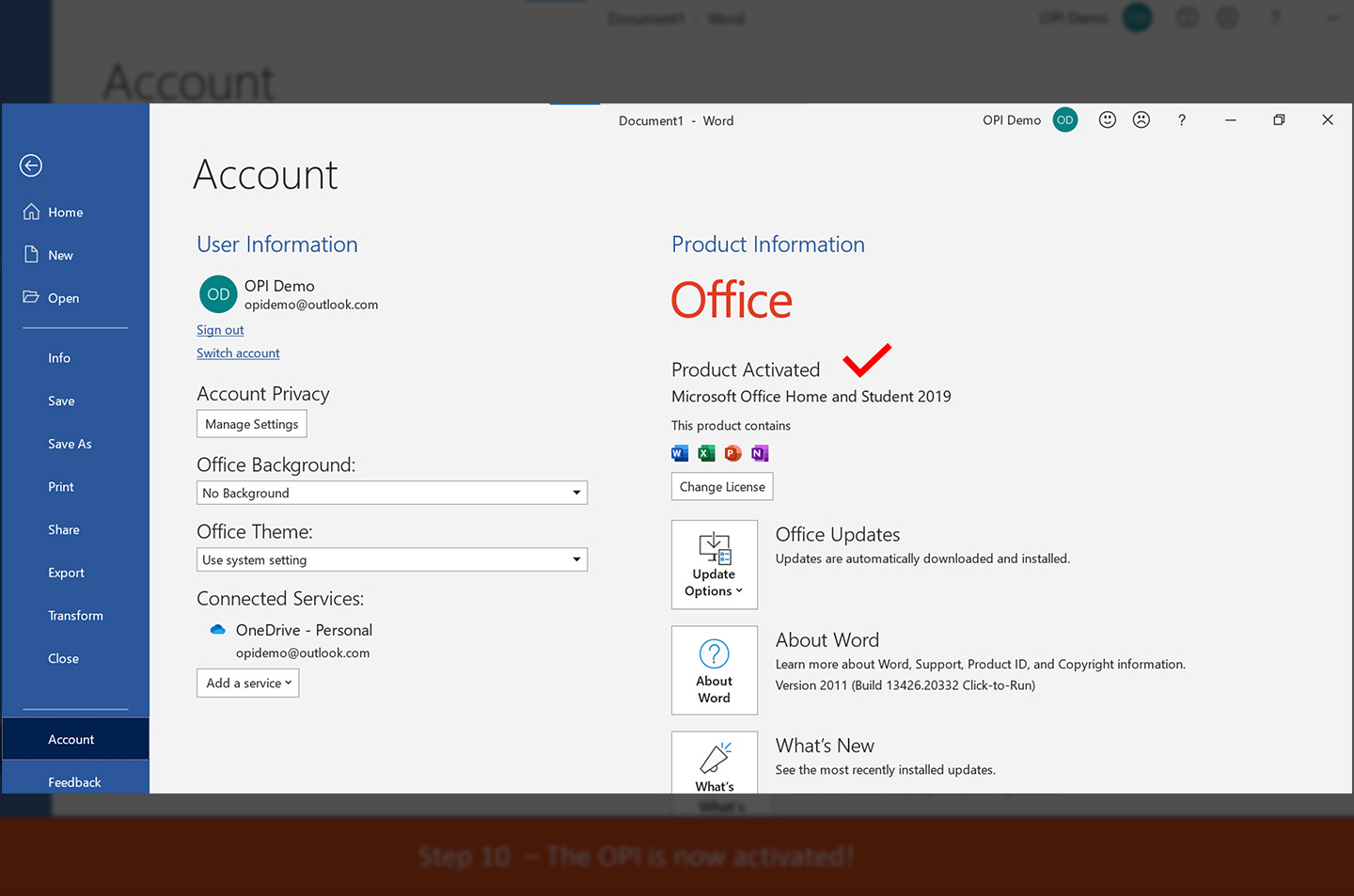The height and width of the screenshot is (896, 1354).
Task: Click the About Word button
Action: click(715, 670)
